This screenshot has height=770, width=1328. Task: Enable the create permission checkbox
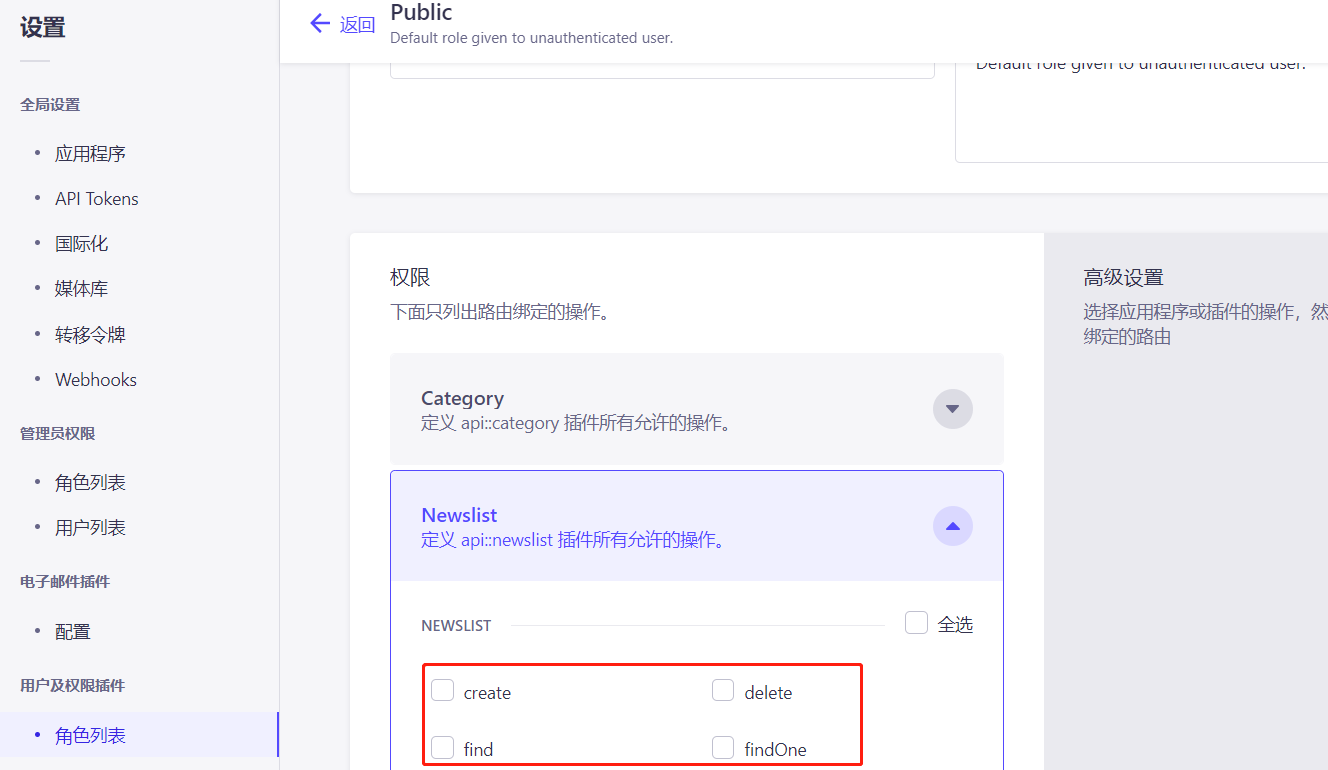point(442,690)
